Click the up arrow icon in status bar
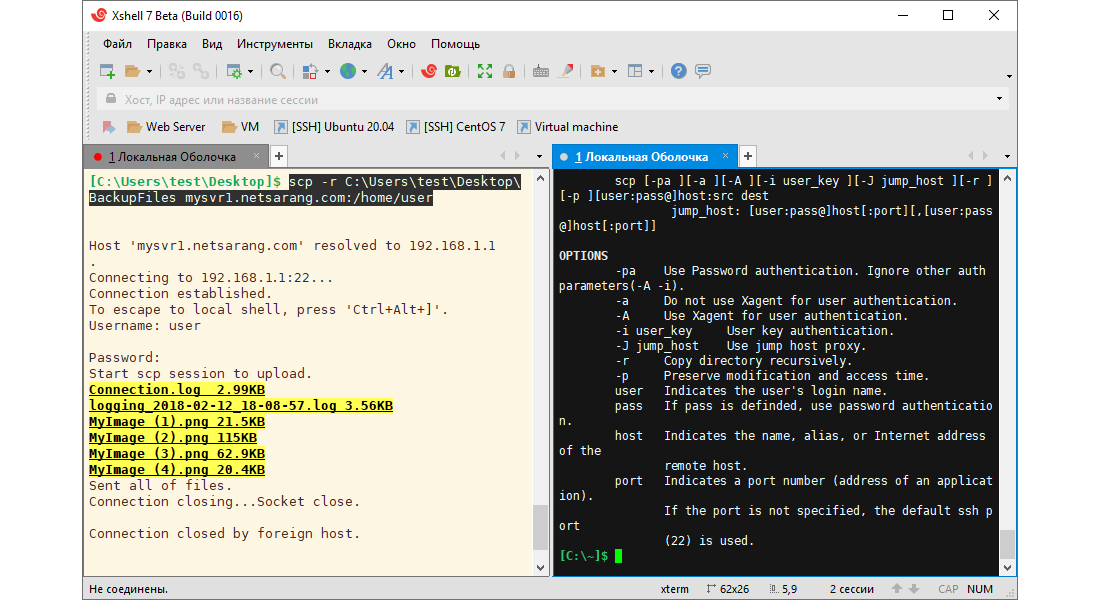Screen dimensions: 1100x600 pyautogui.click(x=897, y=589)
